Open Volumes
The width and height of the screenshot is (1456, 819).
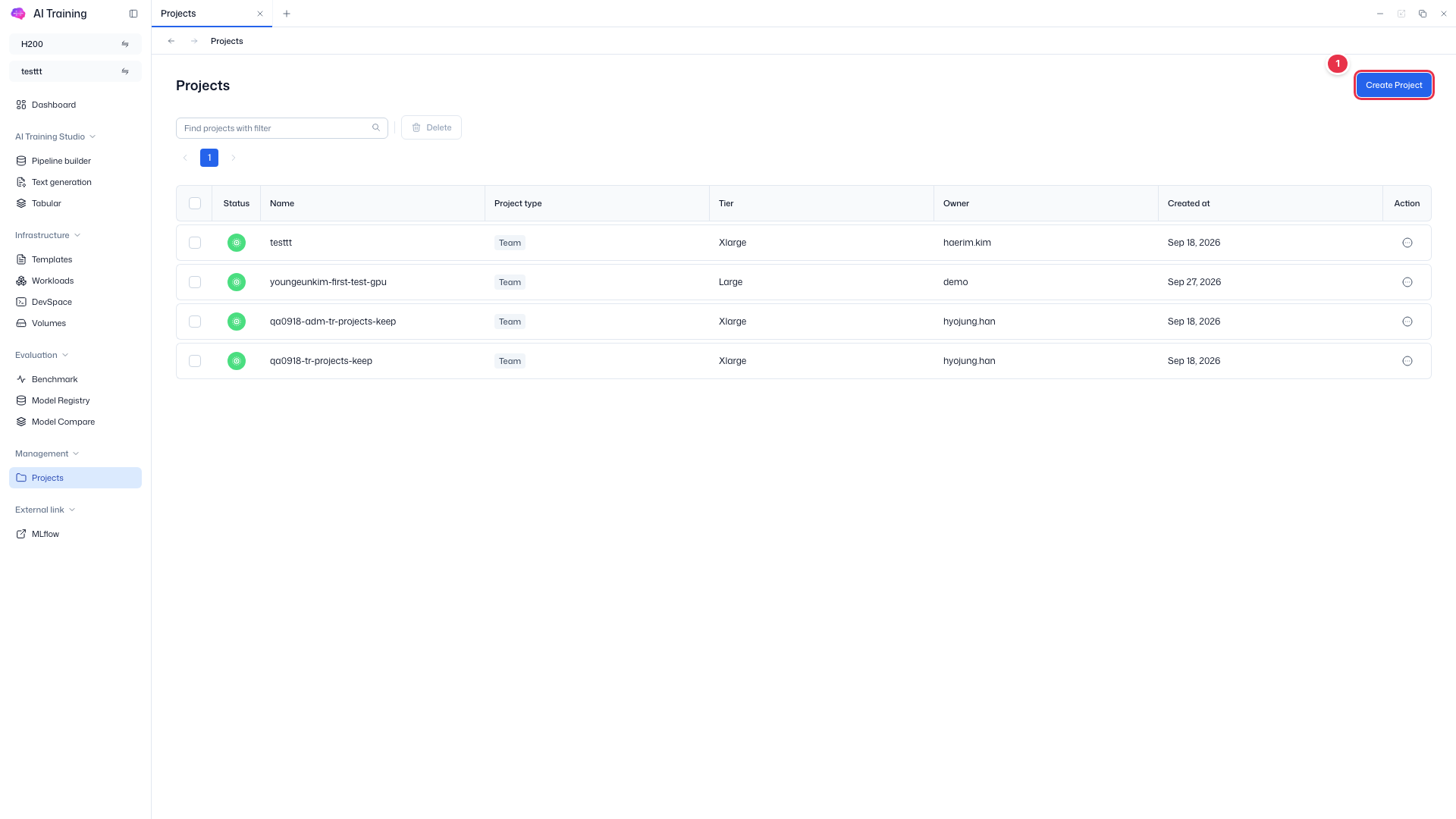(x=75, y=323)
